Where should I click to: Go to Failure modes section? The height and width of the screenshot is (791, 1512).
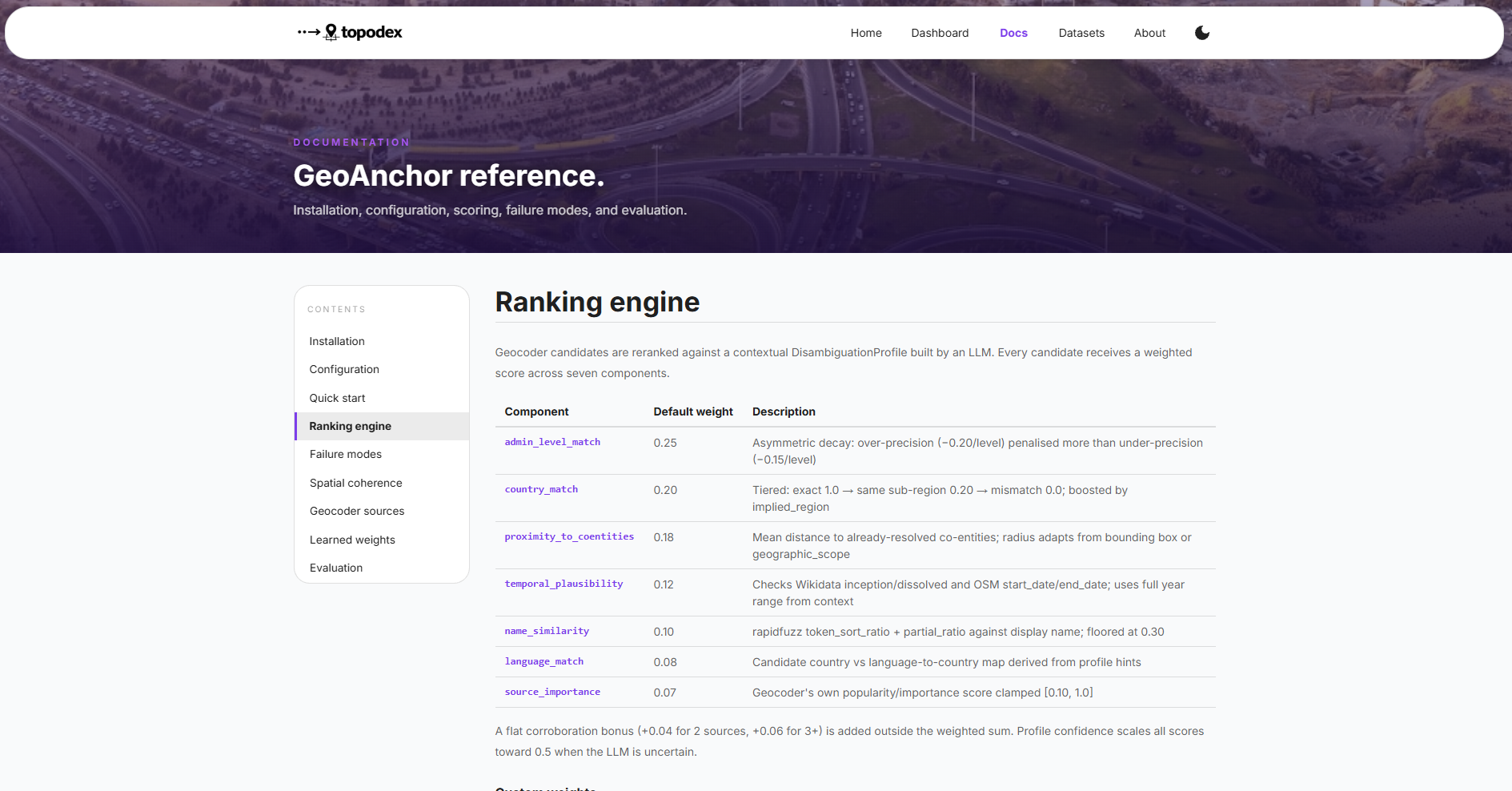tap(382, 454)
